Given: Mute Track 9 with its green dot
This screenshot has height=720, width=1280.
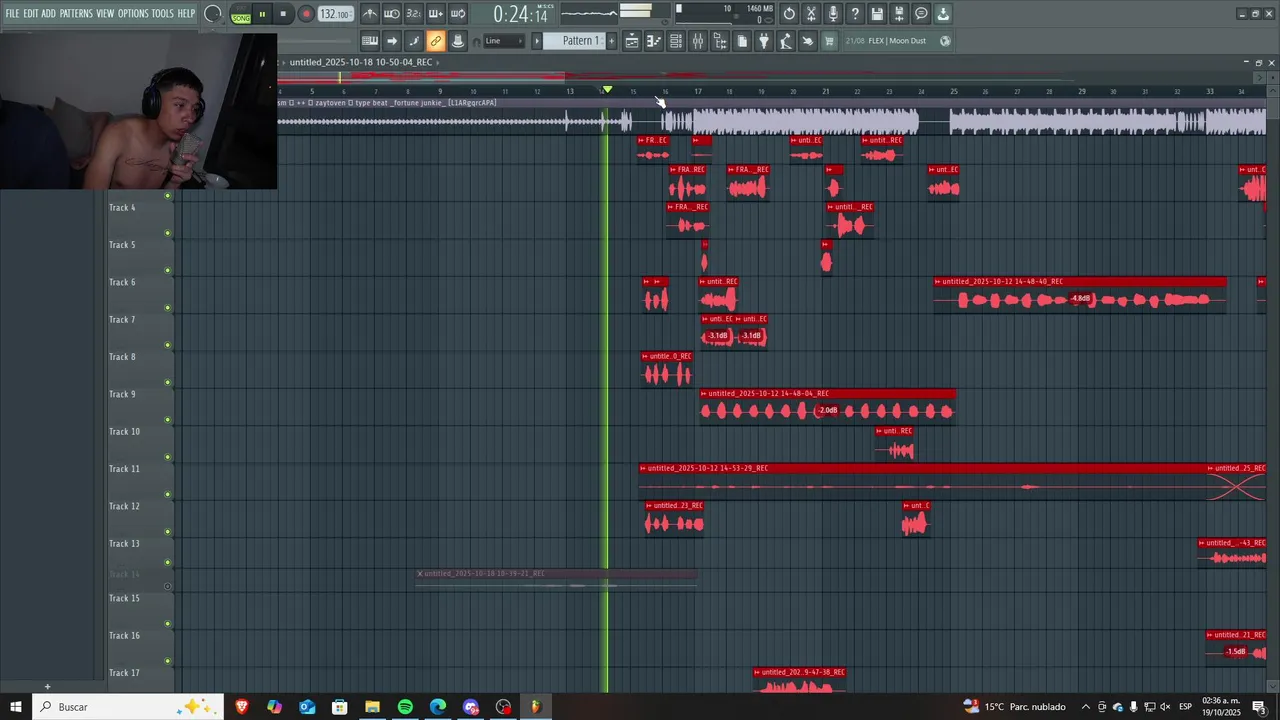Looking at the screenshot, I should pyautogui.click(x=168, y=420).
